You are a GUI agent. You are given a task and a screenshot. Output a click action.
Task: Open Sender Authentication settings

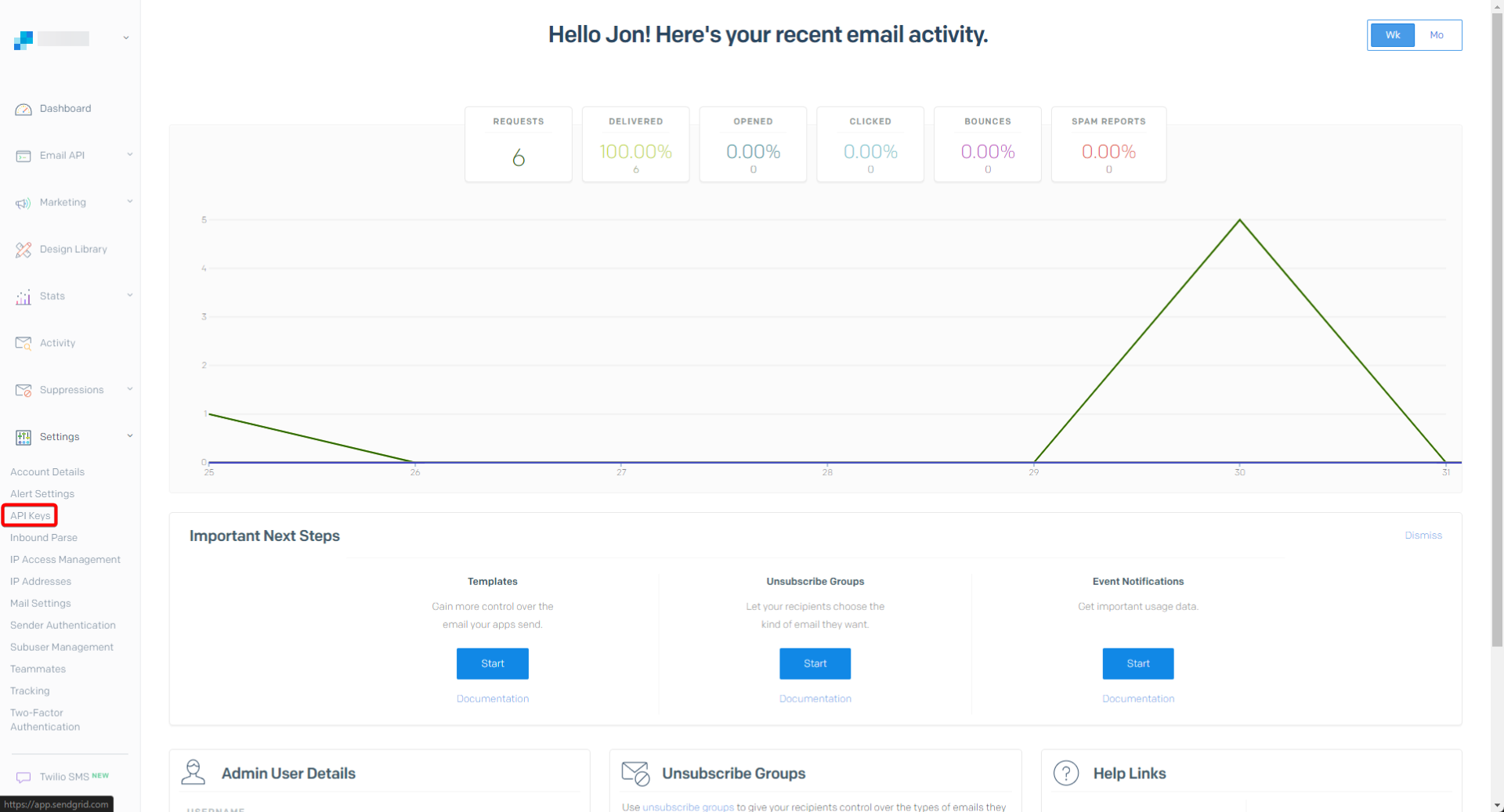[63, 625]
